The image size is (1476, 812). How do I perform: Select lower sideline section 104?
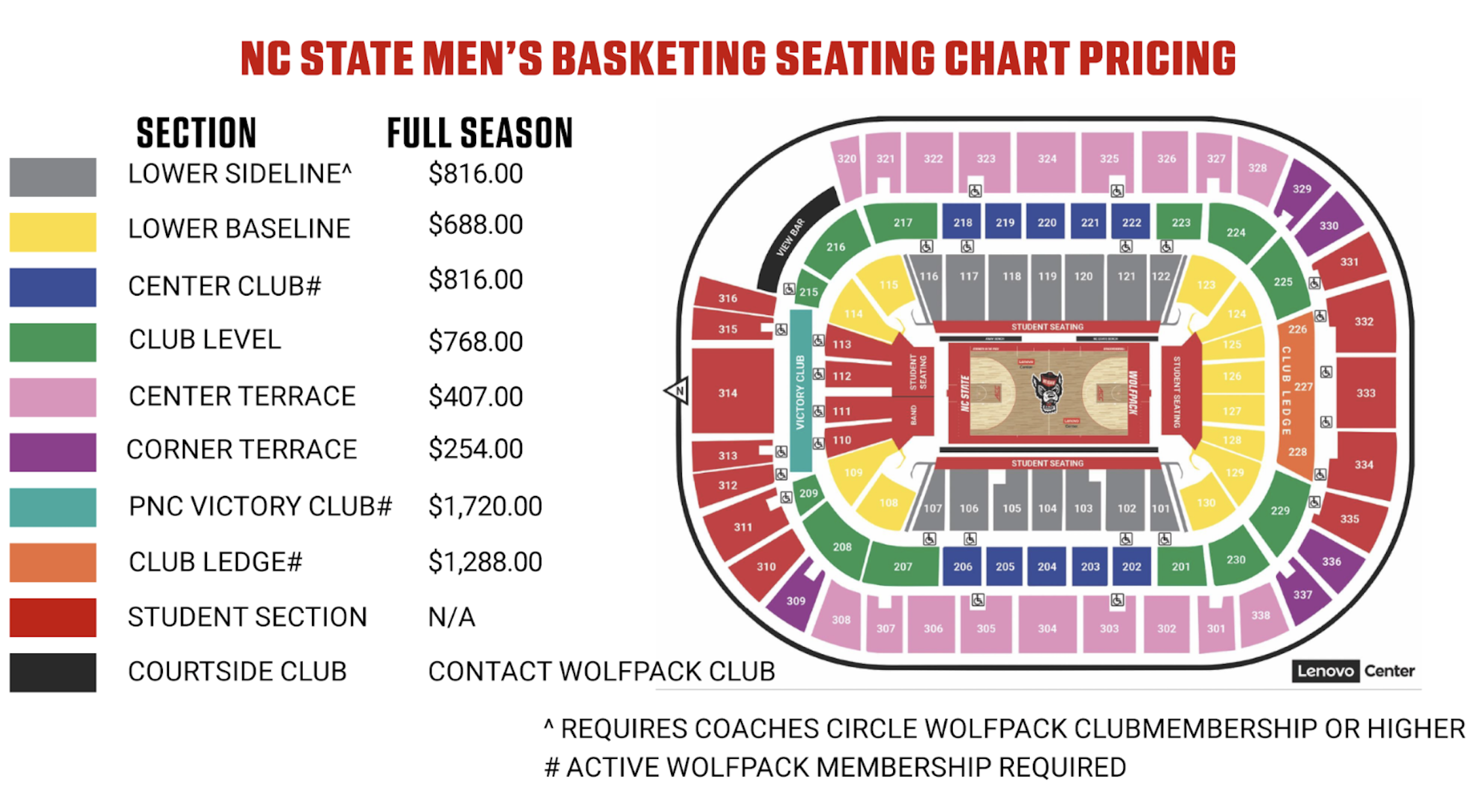1047,507
